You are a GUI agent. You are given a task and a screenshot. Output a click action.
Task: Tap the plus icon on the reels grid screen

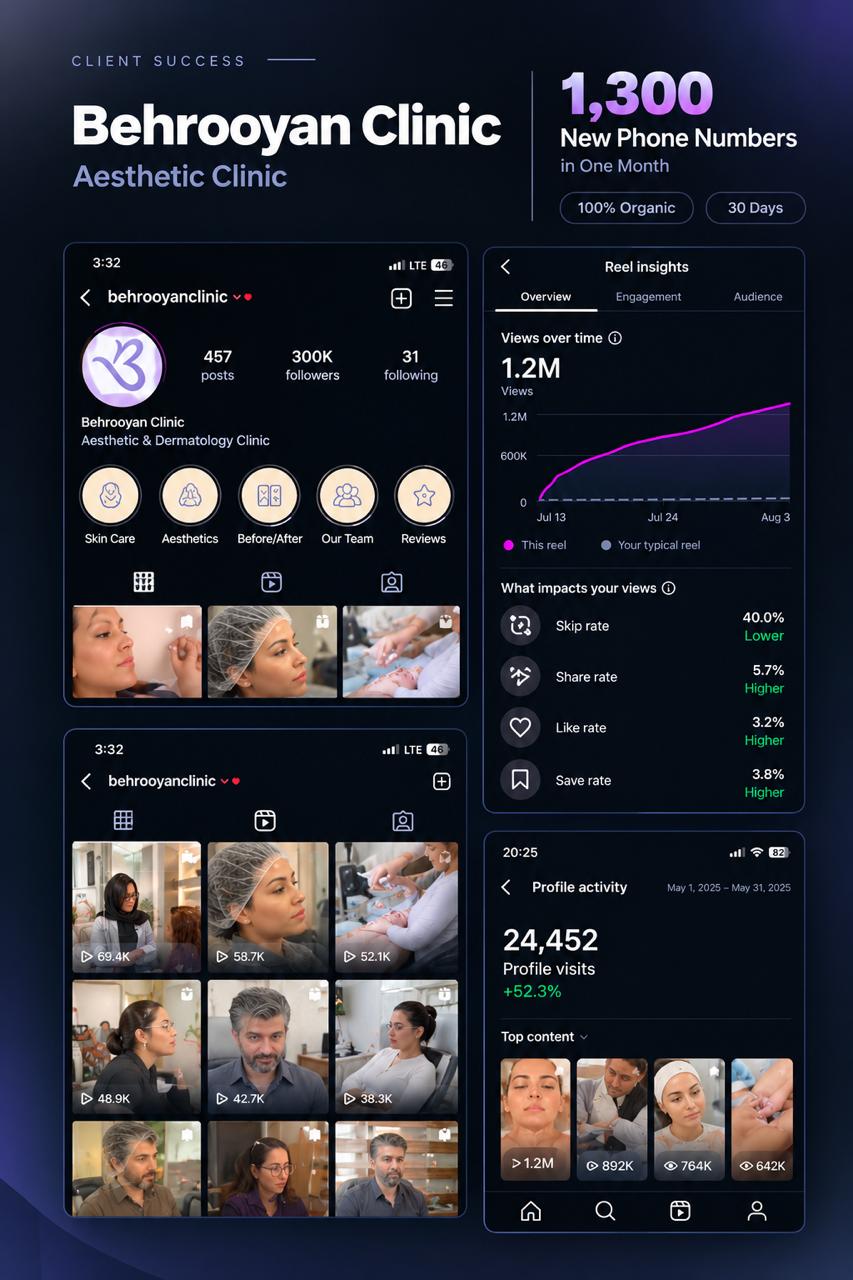click(x=442, y=782)
